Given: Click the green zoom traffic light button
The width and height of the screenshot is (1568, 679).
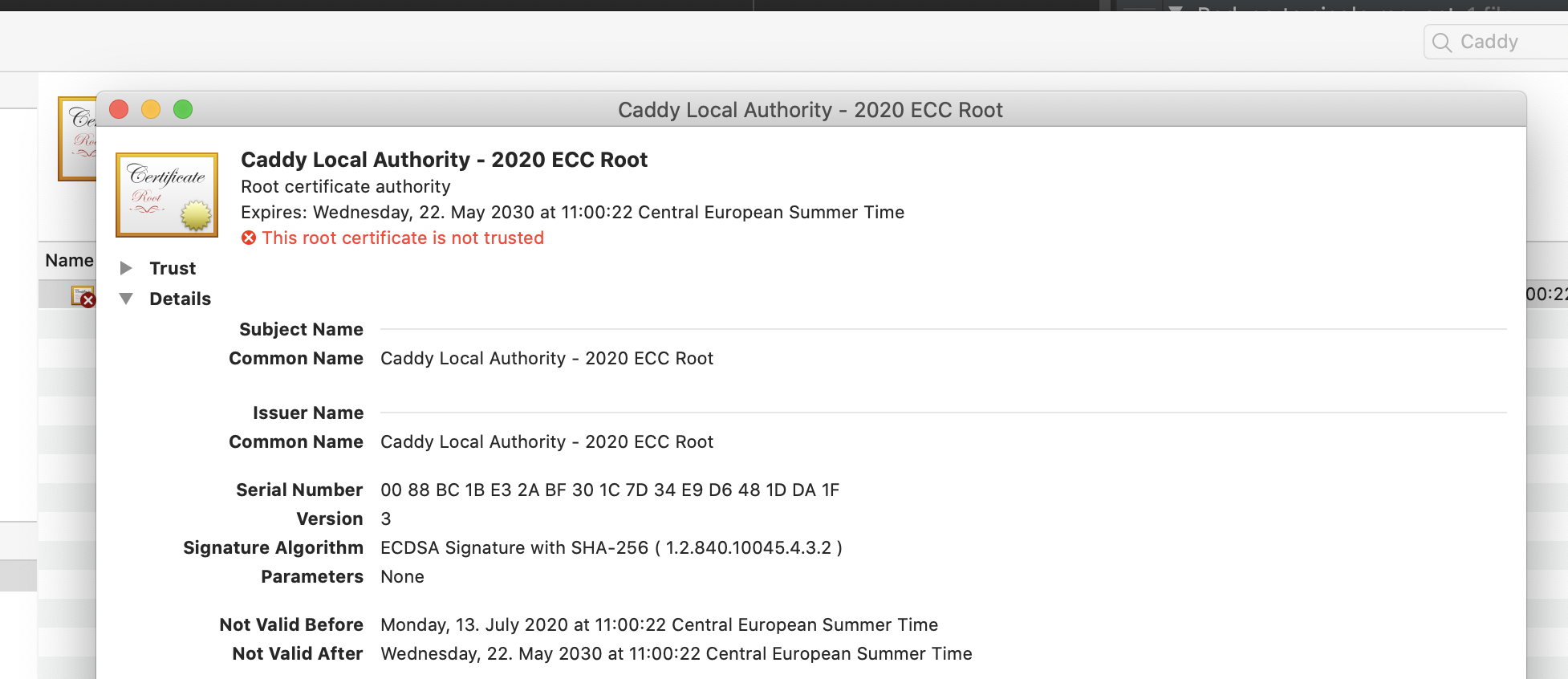Looking at the screenshot, I should point(183,109).
